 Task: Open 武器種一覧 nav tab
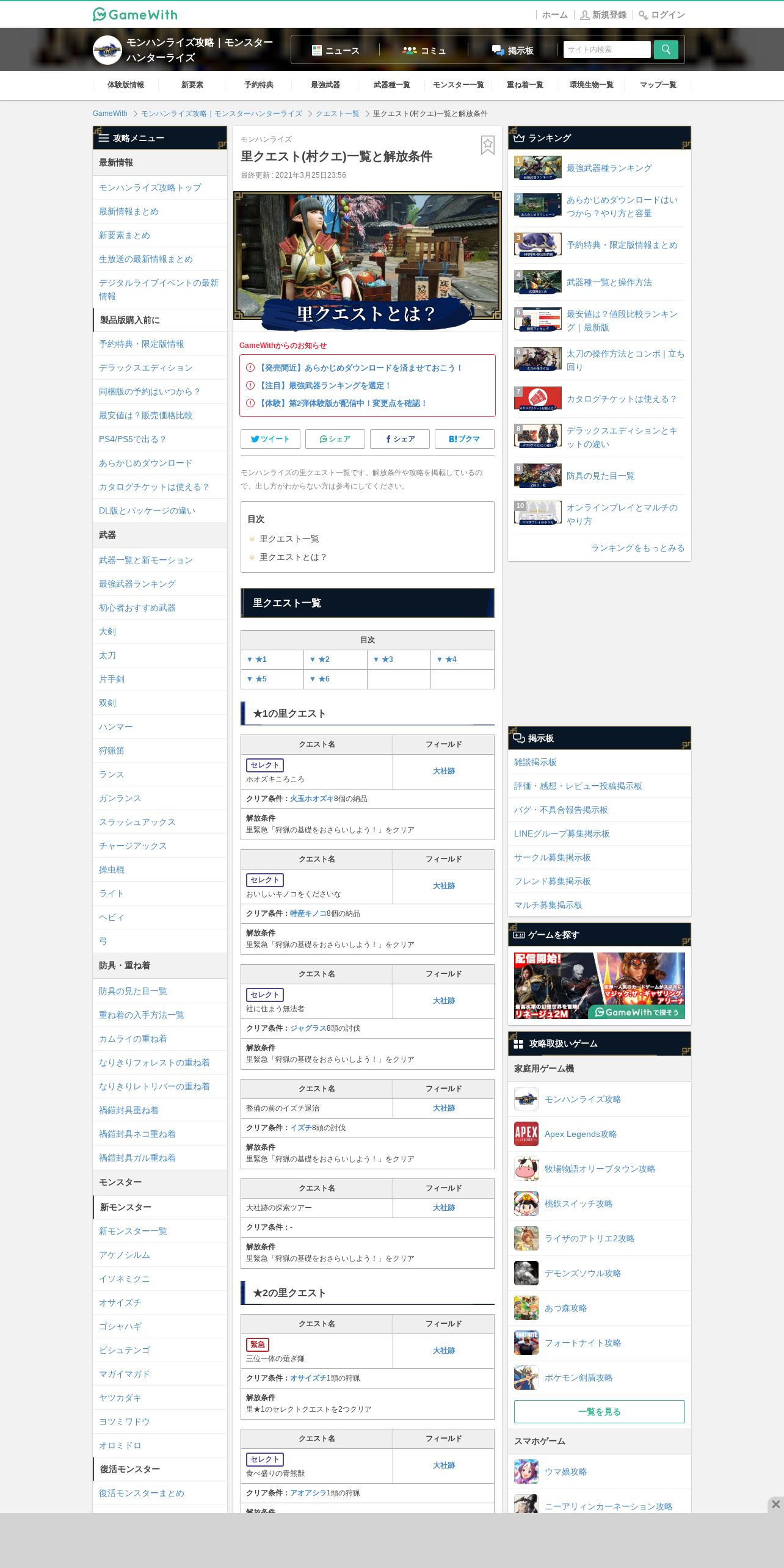pos(392,85)
